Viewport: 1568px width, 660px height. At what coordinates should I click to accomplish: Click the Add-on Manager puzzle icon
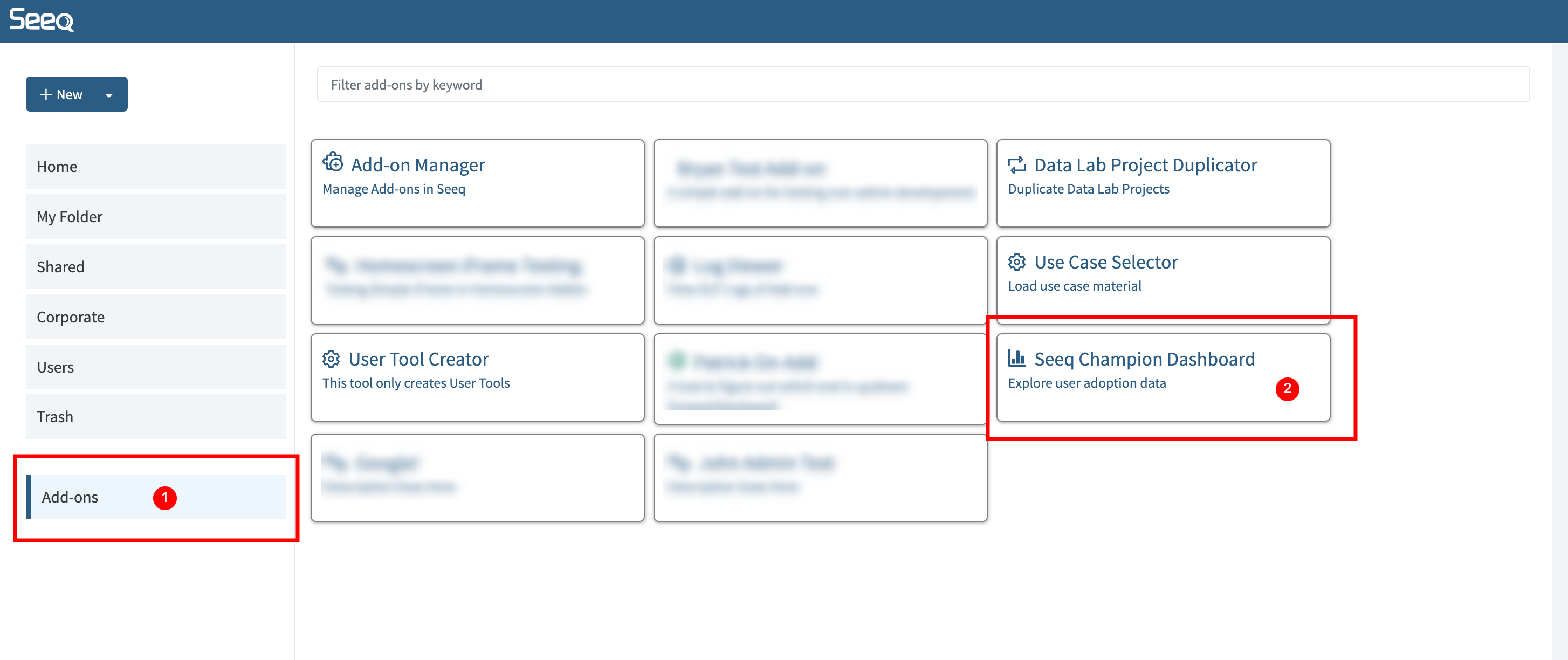[x=333, y=162]
